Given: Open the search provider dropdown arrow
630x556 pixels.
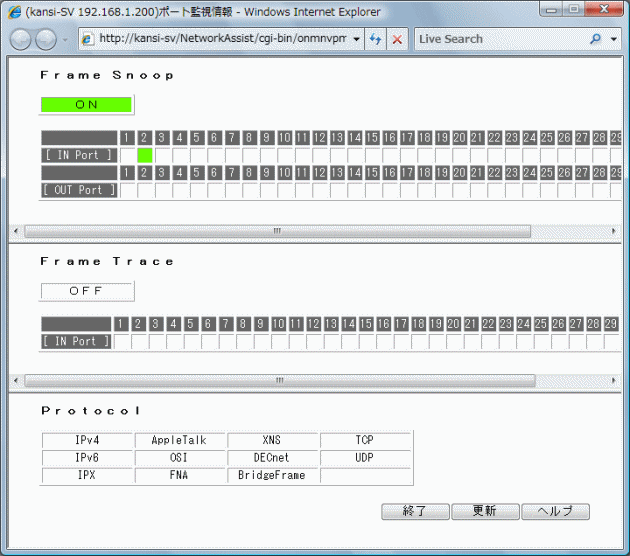Looking at the screenshot, I should tap(614, 39).
